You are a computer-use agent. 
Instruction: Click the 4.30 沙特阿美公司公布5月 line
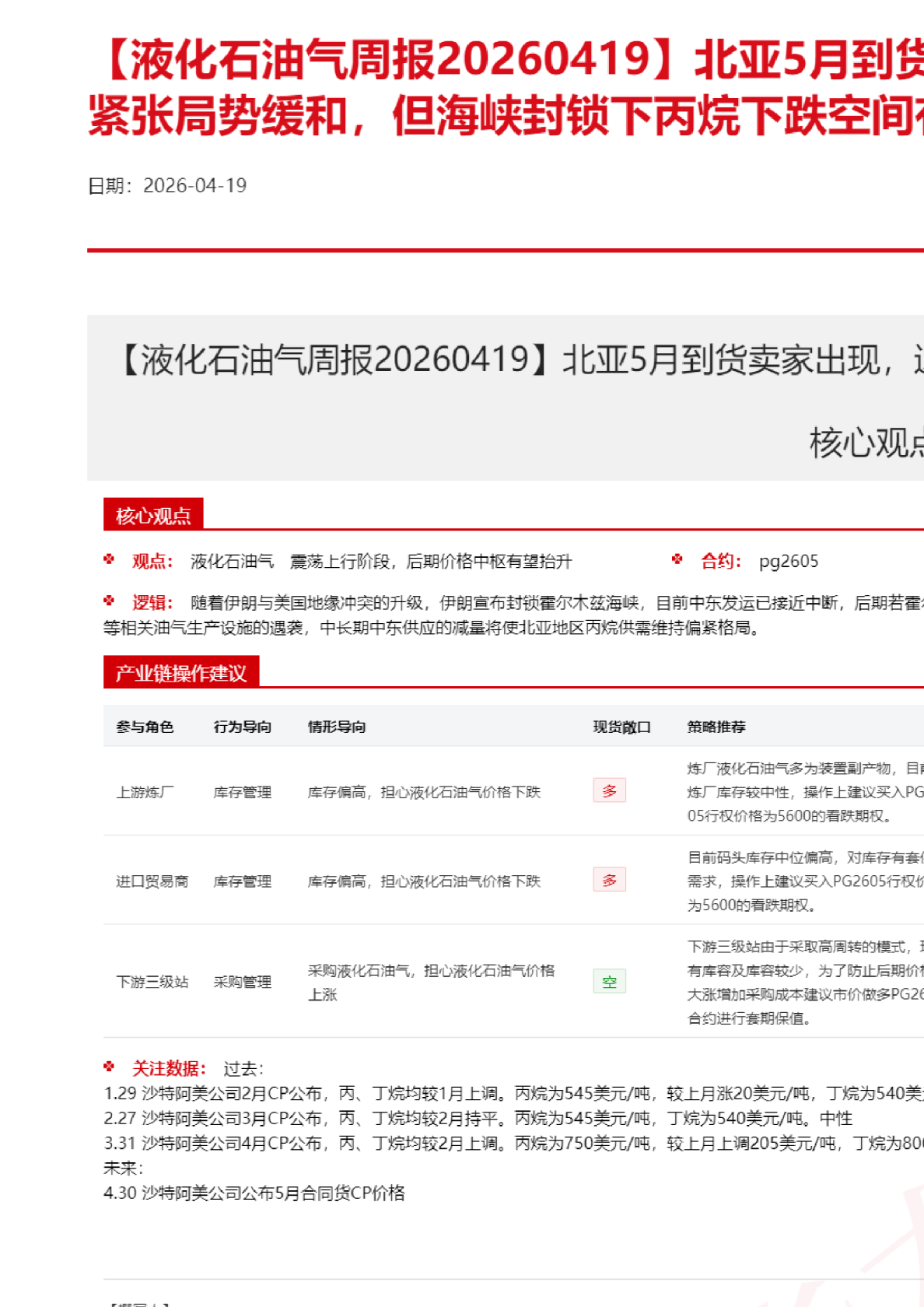[254, 1193]
